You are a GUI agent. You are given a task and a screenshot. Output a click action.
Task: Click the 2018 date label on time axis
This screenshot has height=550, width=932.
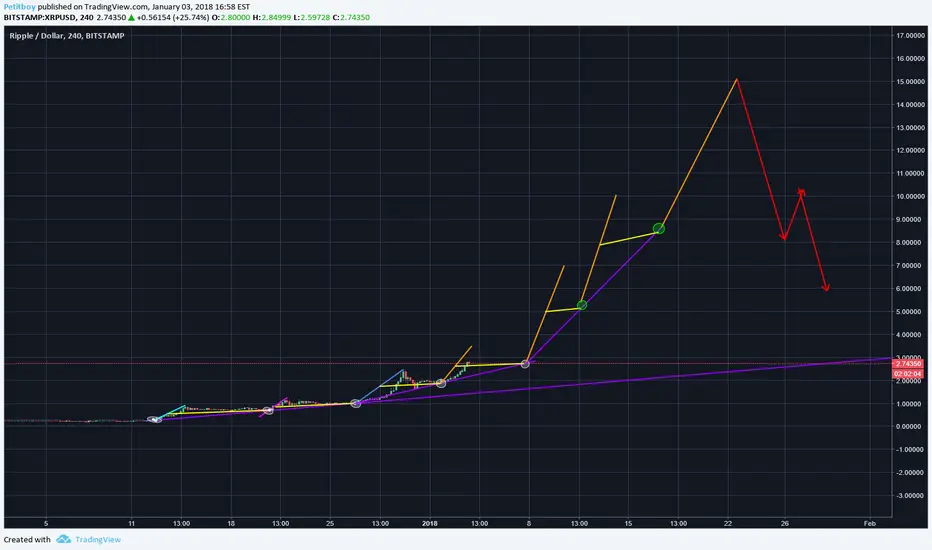(430, 523)
